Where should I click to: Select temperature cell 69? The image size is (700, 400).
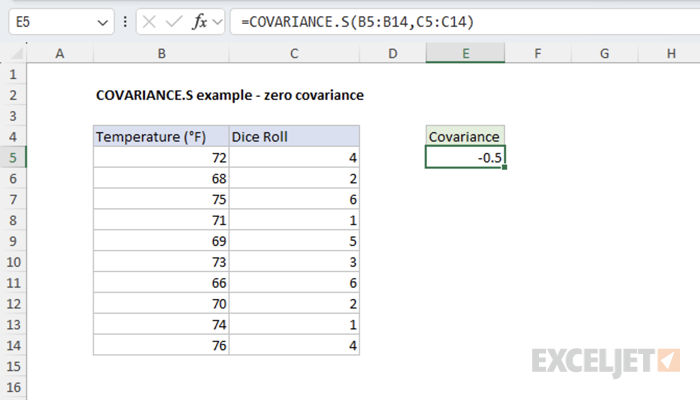[161, 241]
